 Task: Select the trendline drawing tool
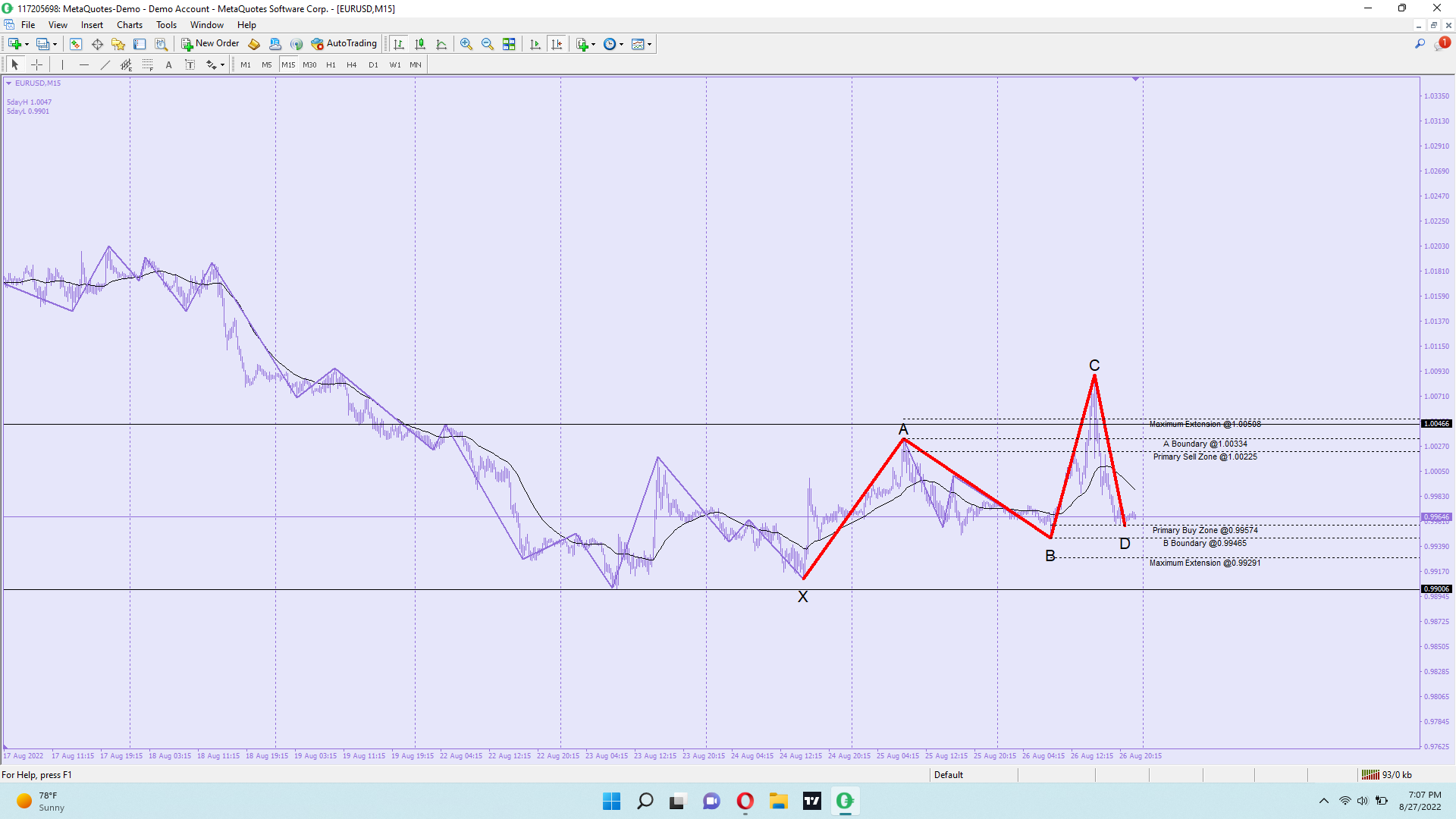click(x=105, y=64)
